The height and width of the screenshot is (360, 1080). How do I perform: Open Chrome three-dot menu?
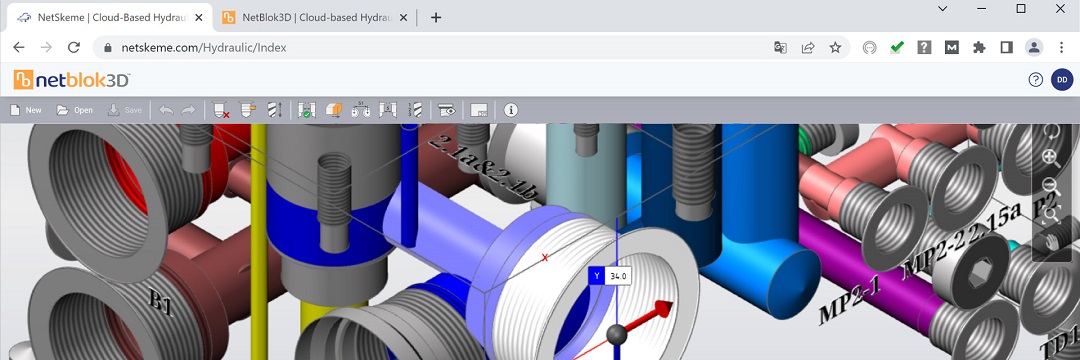pyautogui.click(x=1061, y=47)
